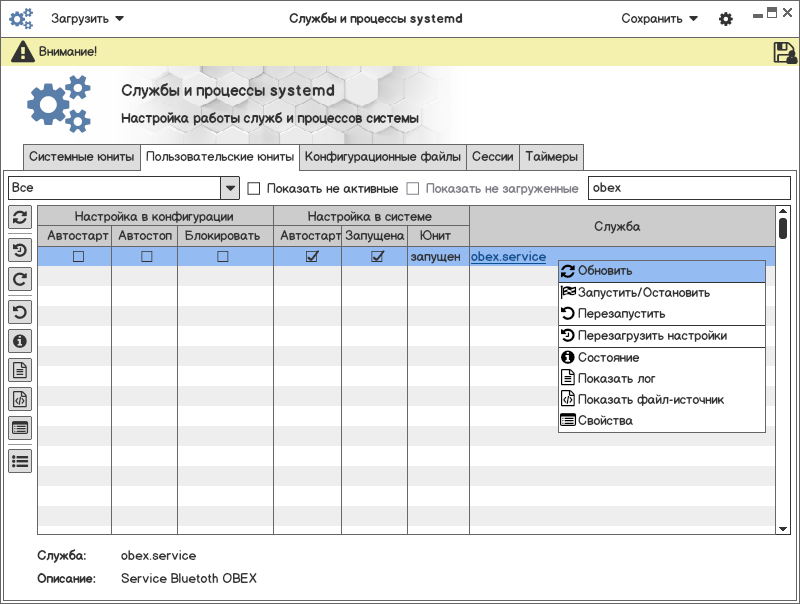This screenshot has height=604, width=800.
Task: Click the save floppy icon in warning bar
Action: click(784, 52)
